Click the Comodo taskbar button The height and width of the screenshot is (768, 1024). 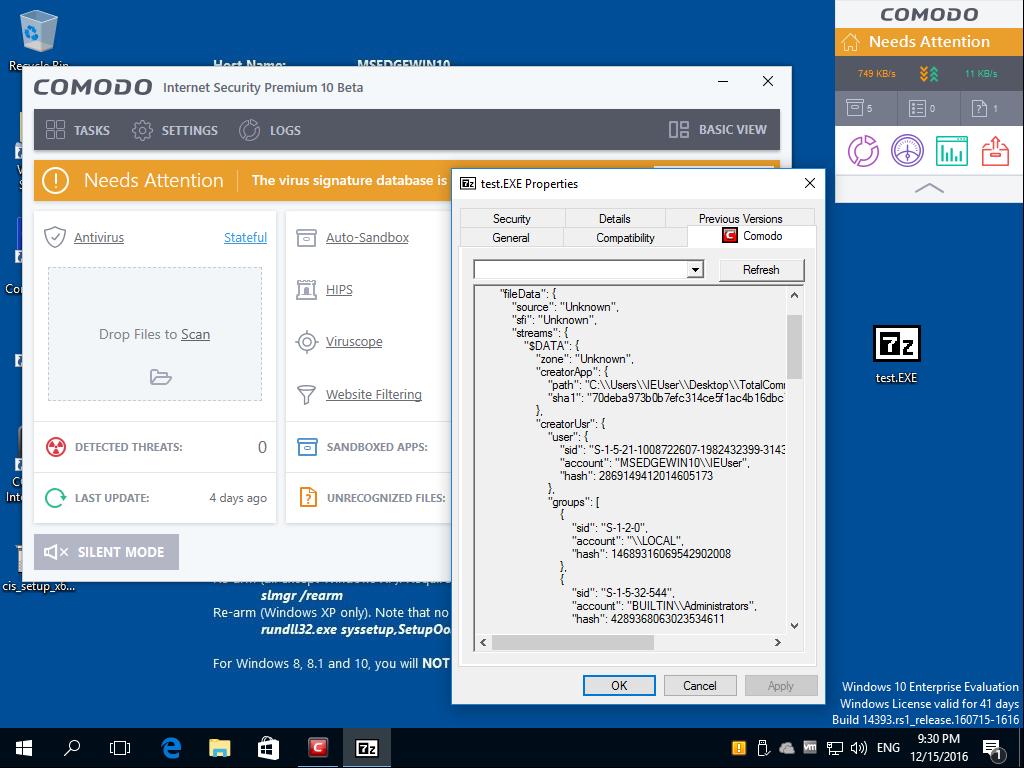318,748
